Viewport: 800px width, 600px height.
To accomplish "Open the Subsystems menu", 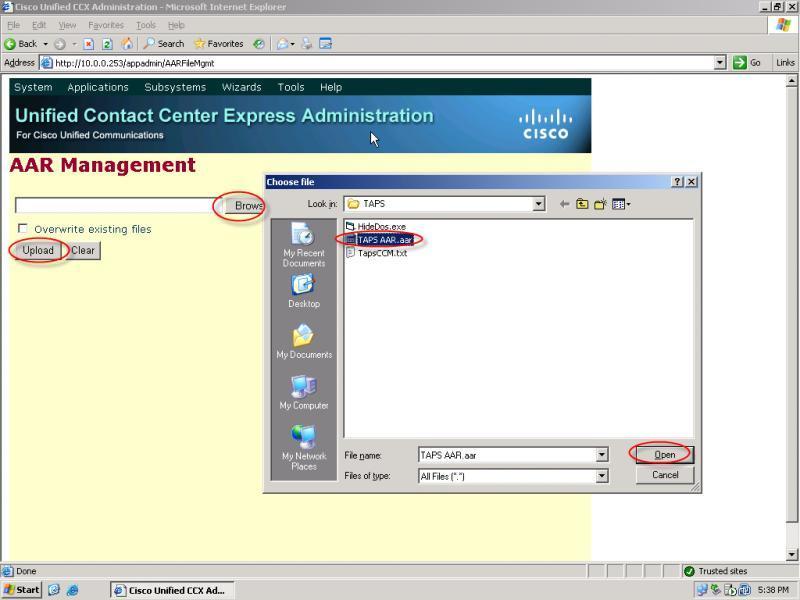I will [175, 87].
